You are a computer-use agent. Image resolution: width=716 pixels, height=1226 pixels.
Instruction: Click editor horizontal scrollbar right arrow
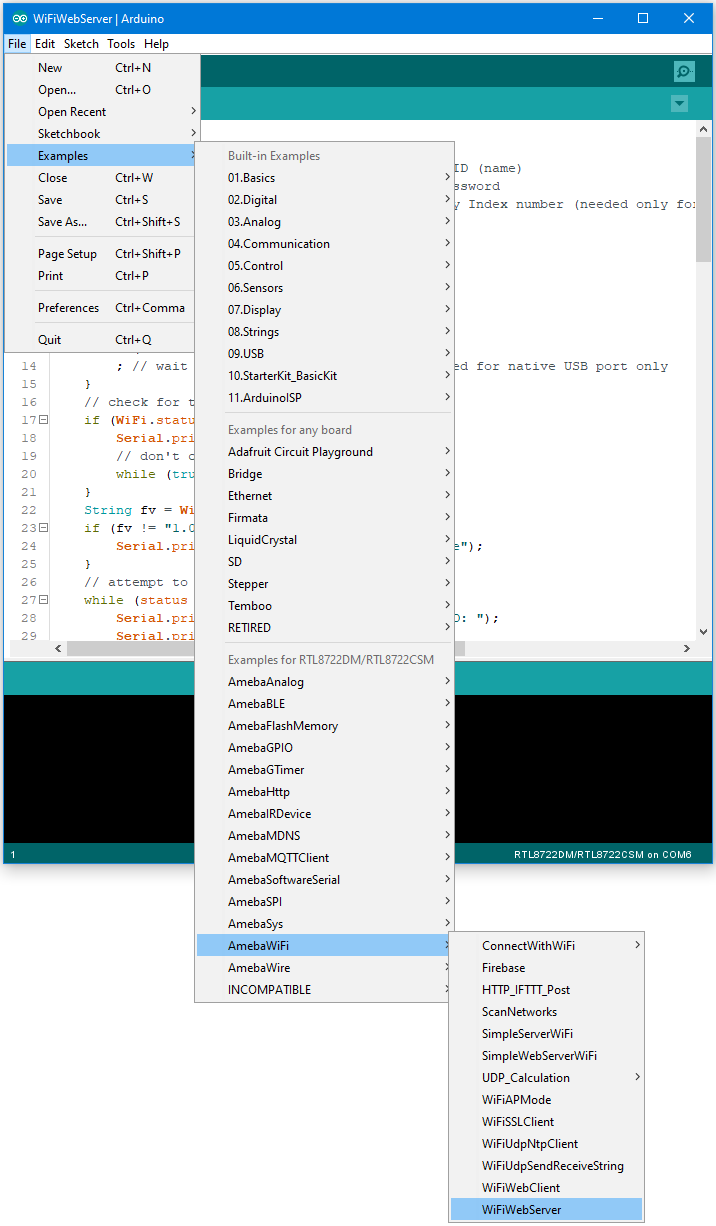coord(686,649)
